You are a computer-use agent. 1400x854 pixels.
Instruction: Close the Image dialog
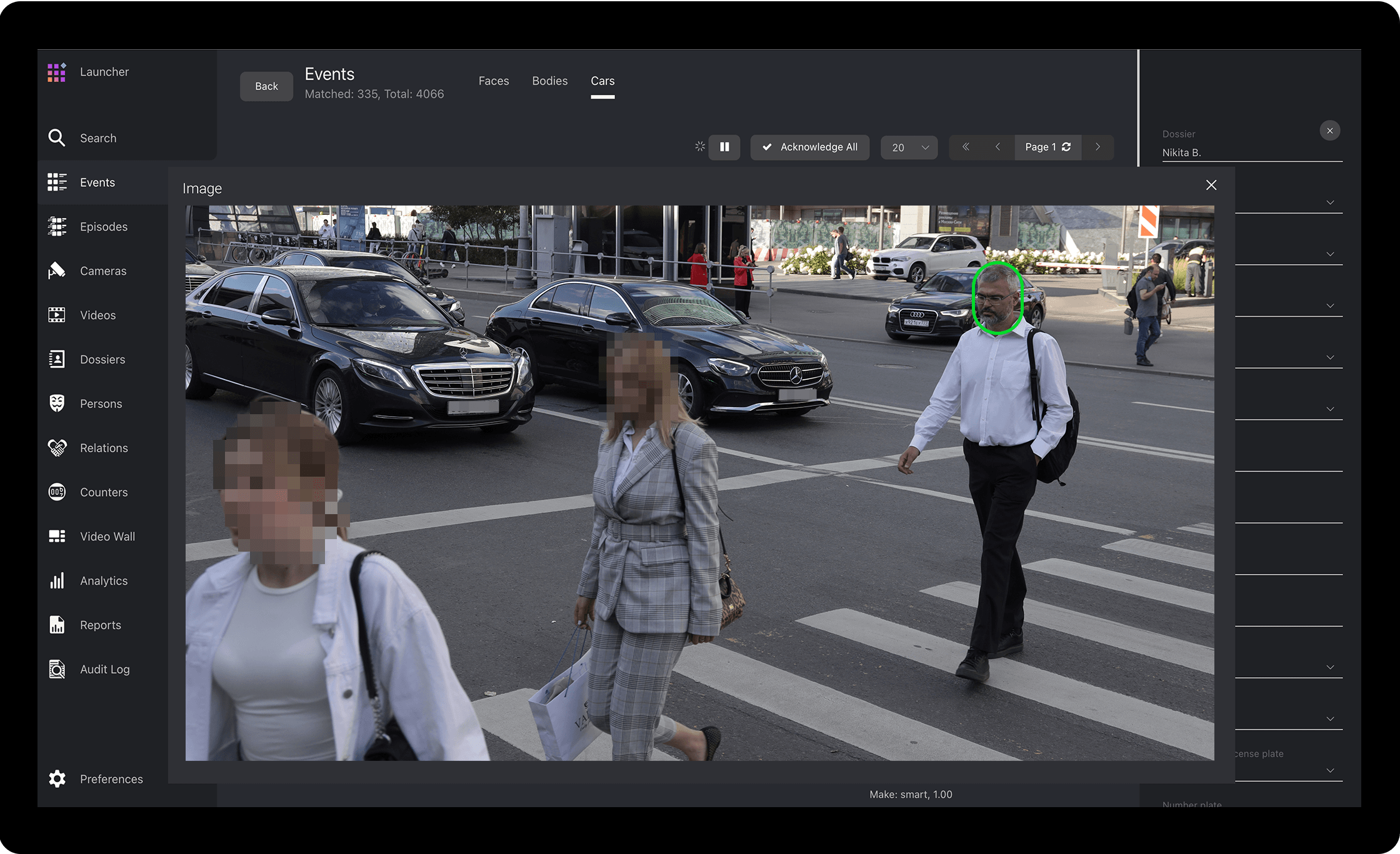click(1211, 185)
